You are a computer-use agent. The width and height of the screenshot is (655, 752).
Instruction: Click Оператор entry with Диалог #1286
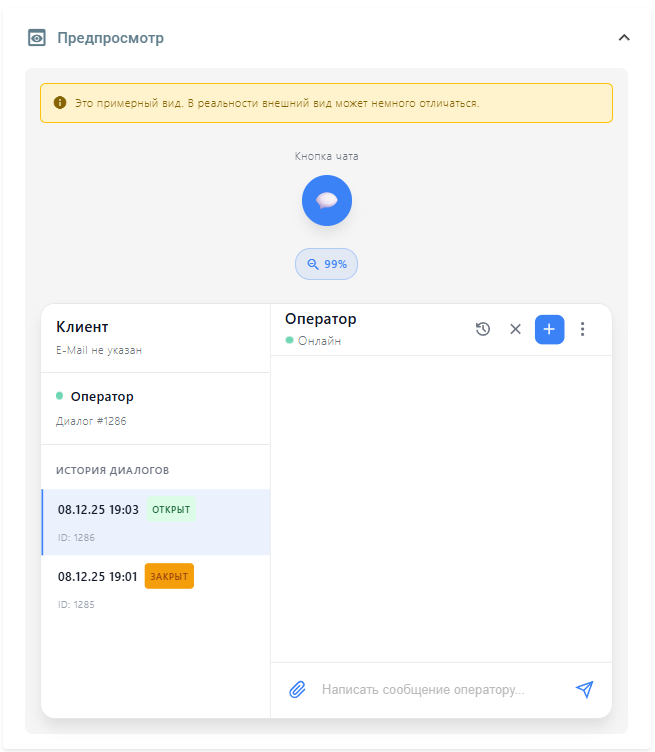point(101,397)
